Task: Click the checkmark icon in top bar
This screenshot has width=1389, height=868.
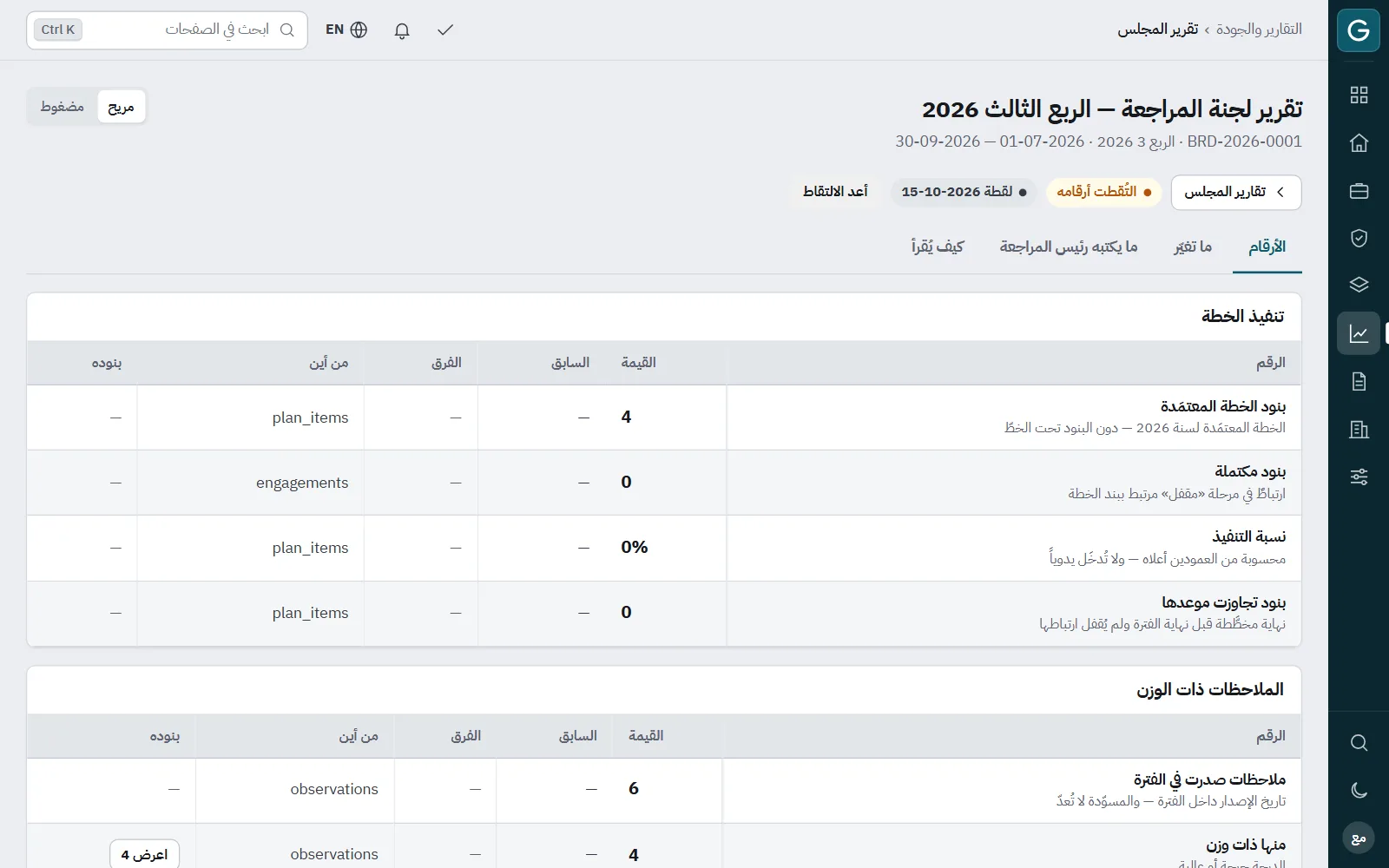Action: click(x=445, y=30)
